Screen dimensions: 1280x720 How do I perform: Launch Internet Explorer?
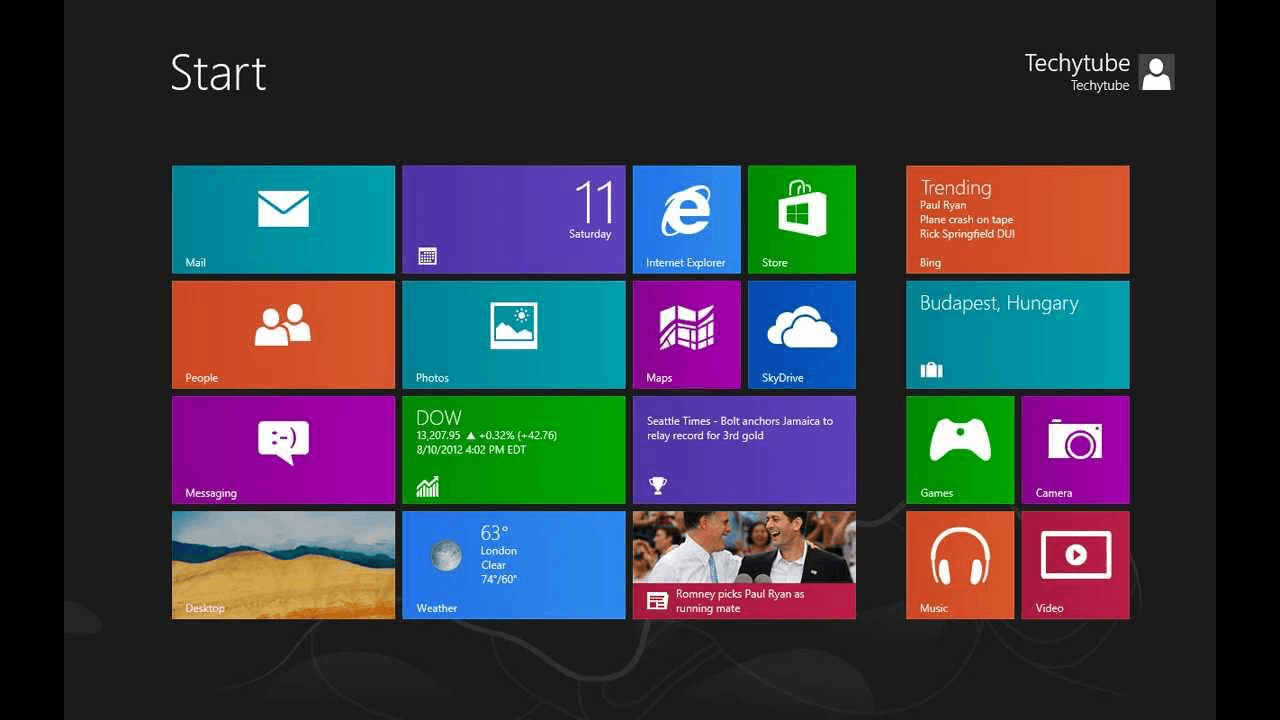686,219
